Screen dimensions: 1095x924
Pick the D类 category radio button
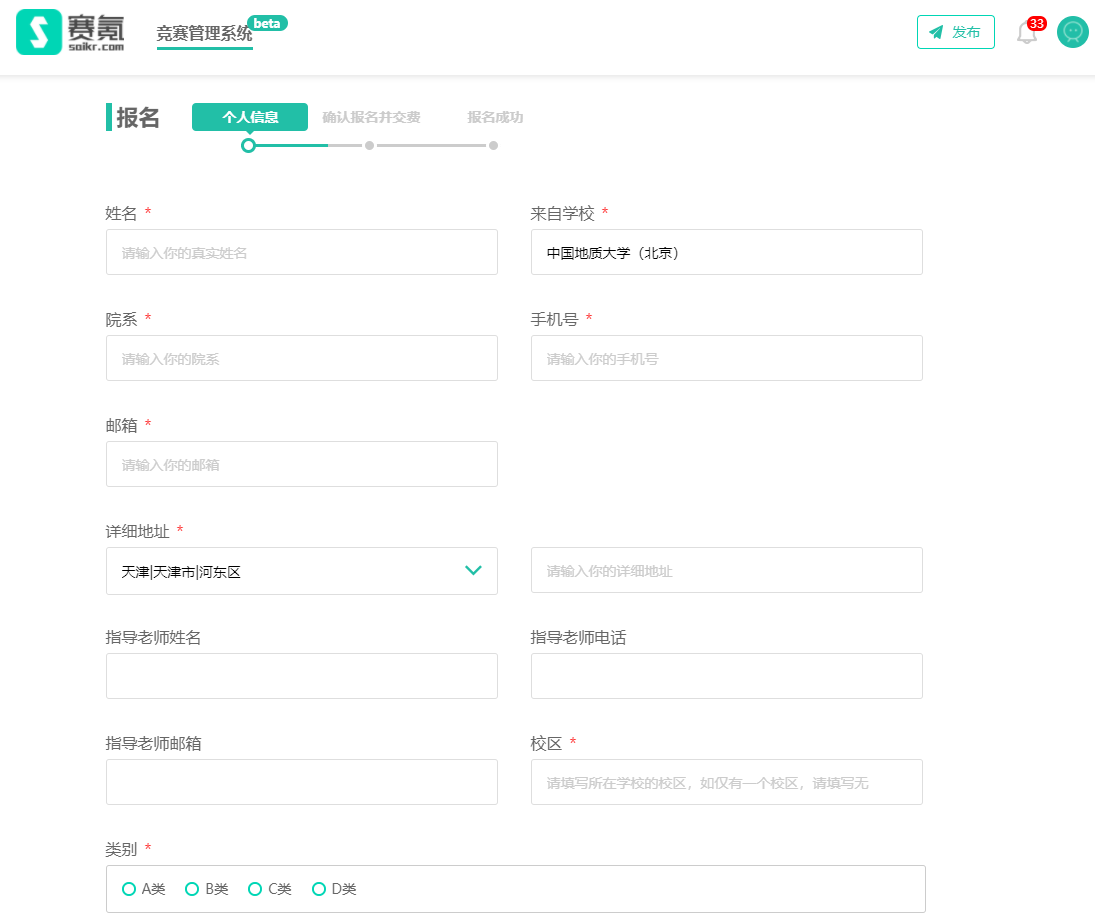[x=319, y=889]
